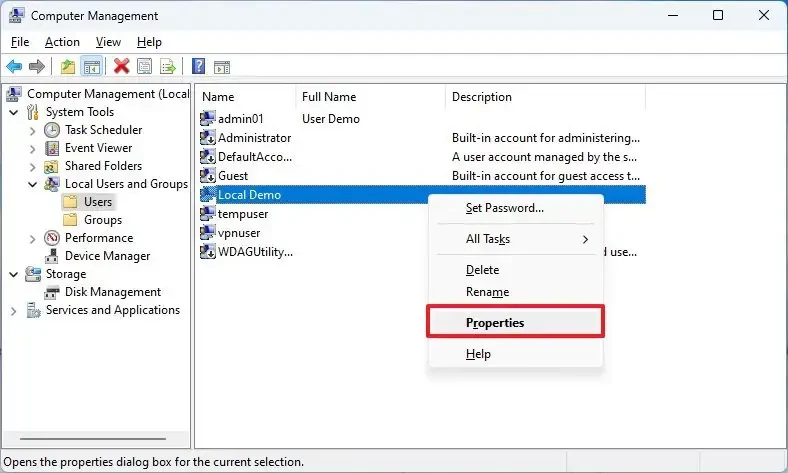
Task: Click the tree pane horizontal scrollbar
Action: tap(93, 439)
